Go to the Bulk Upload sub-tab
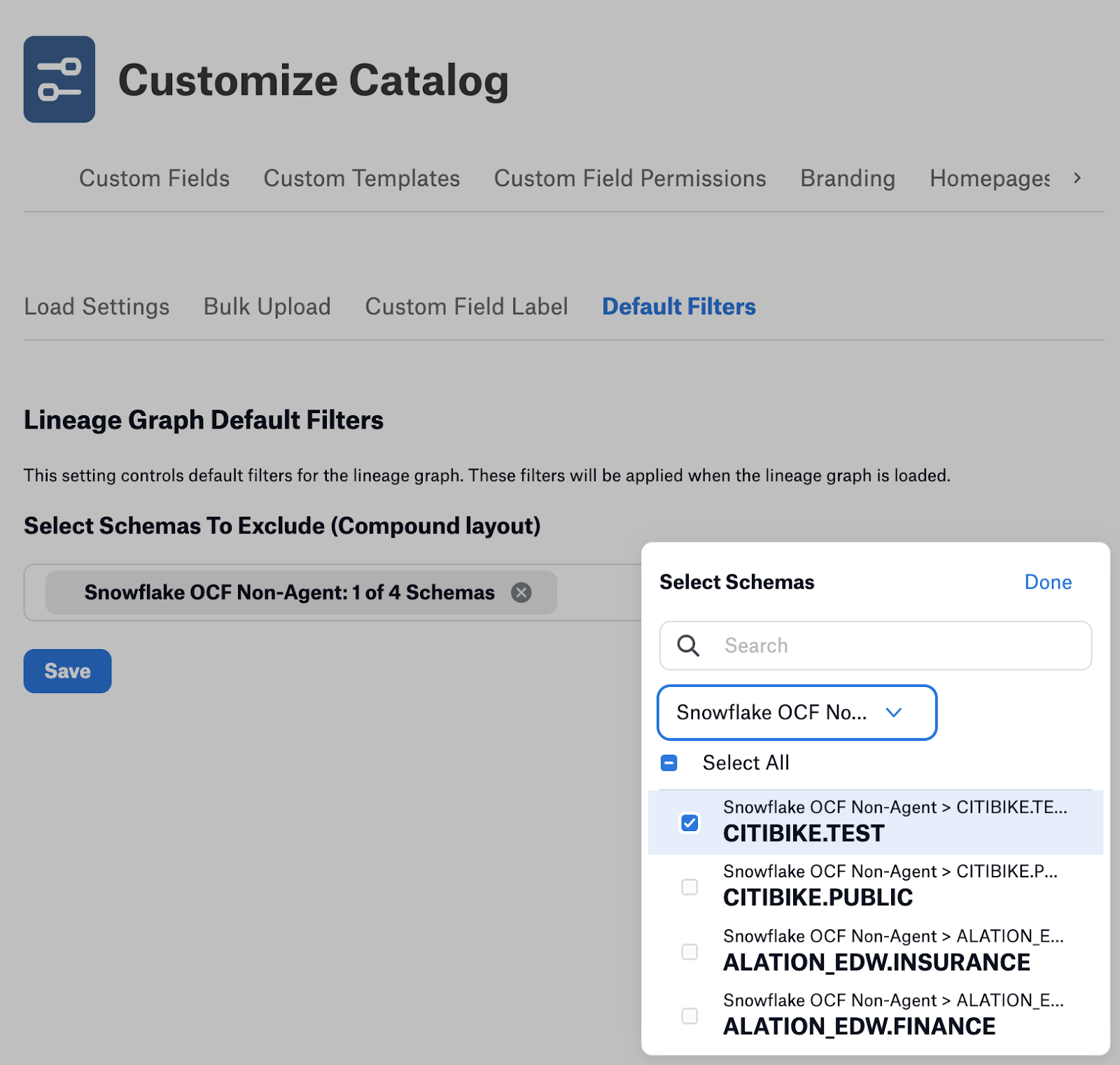1120x1065 pixels. pyautogui.click(x=267, y=307)
